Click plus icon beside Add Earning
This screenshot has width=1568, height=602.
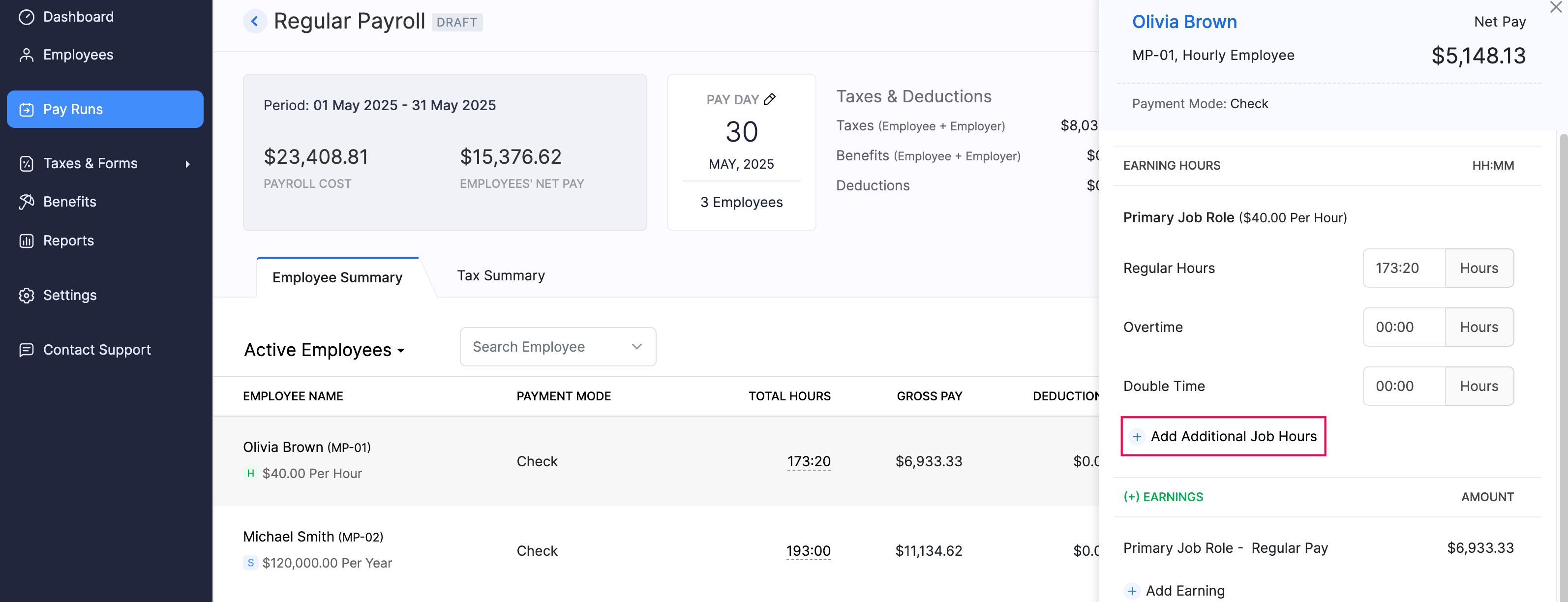point(1132,590)
